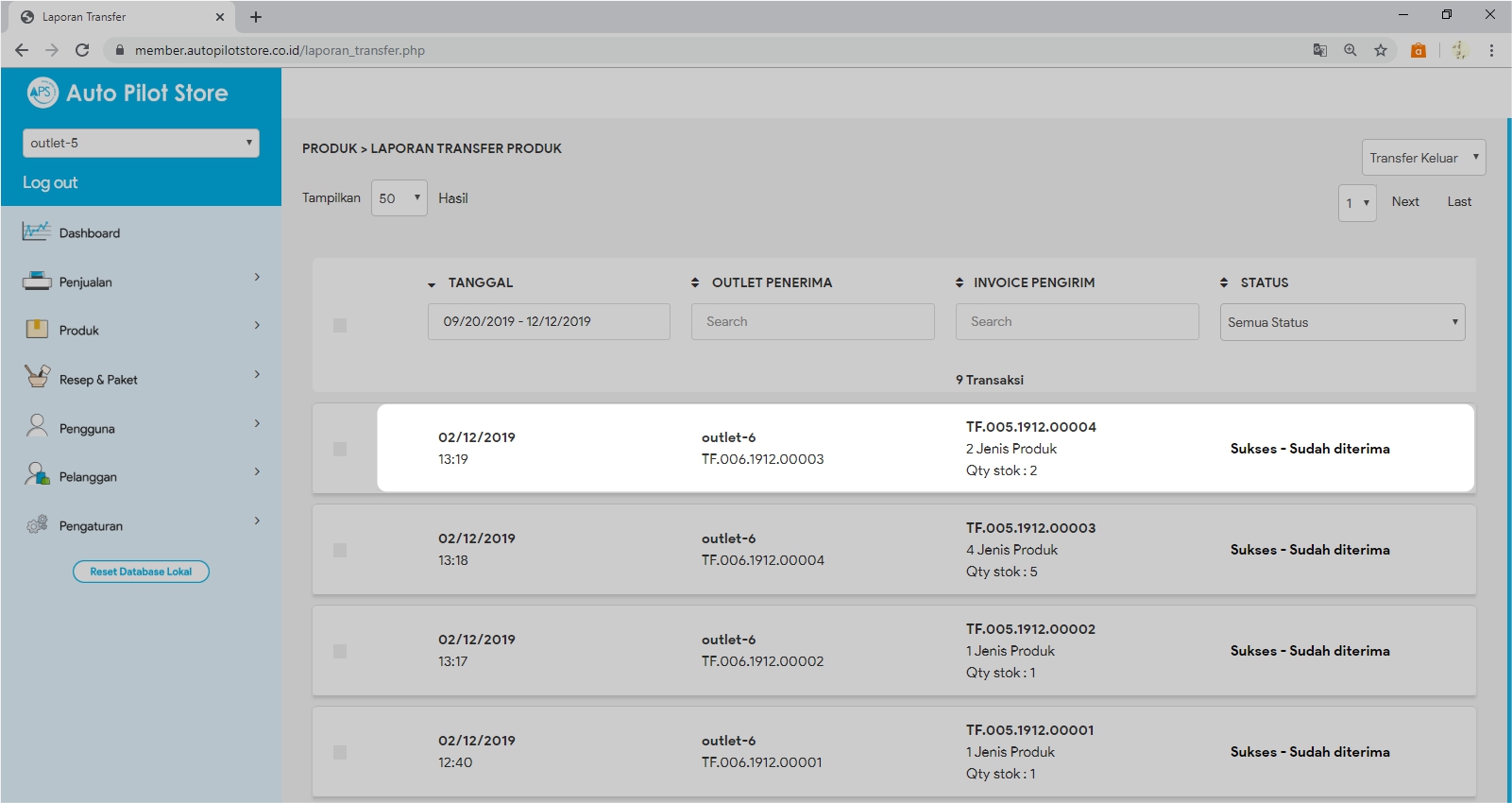Select the checkbox for transfer TF.005.1912.00003
This screenshot has height=803, width=1512.
coord(340,550)
